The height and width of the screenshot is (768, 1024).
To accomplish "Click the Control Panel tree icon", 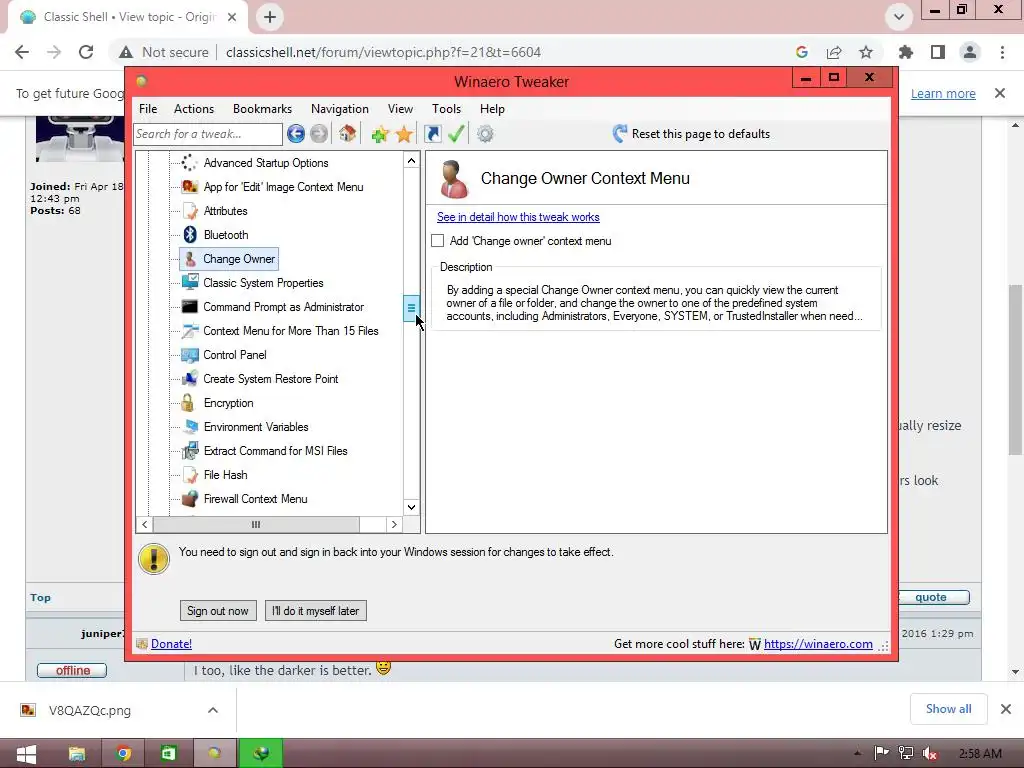I will [x=189, y=355].
